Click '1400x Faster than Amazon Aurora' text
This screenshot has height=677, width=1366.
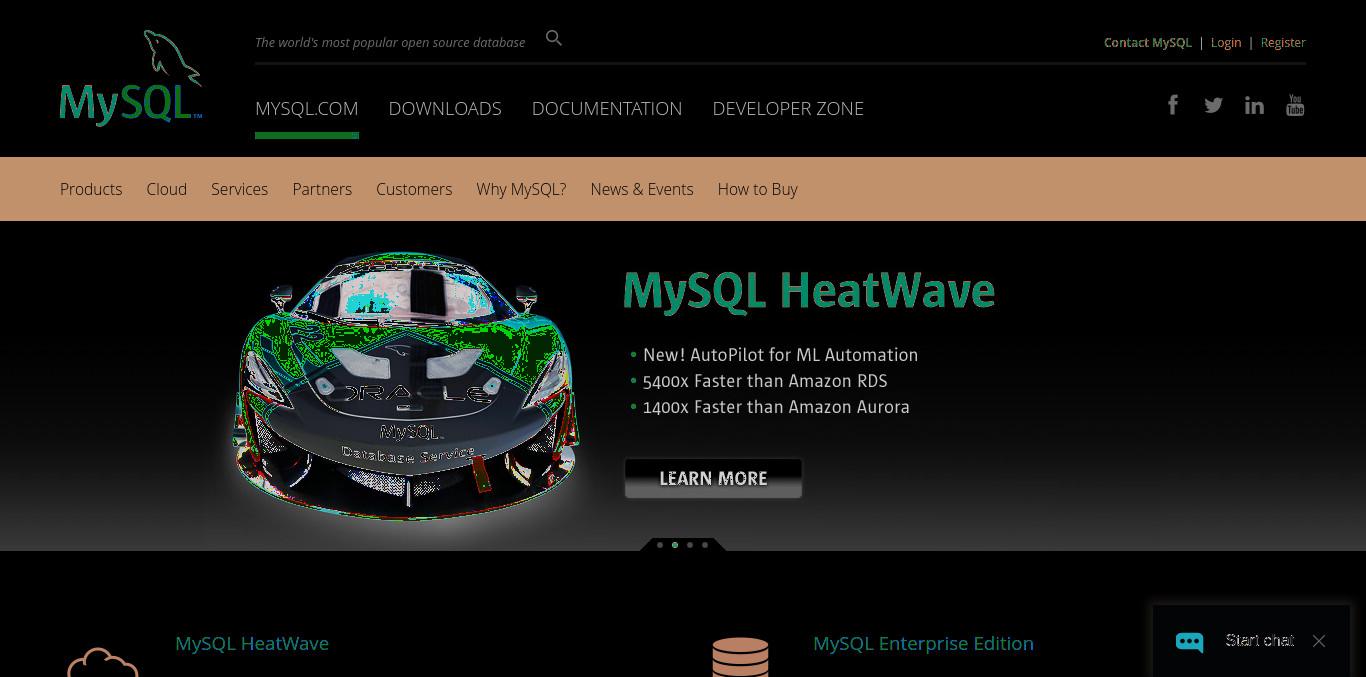click(776, 407)
